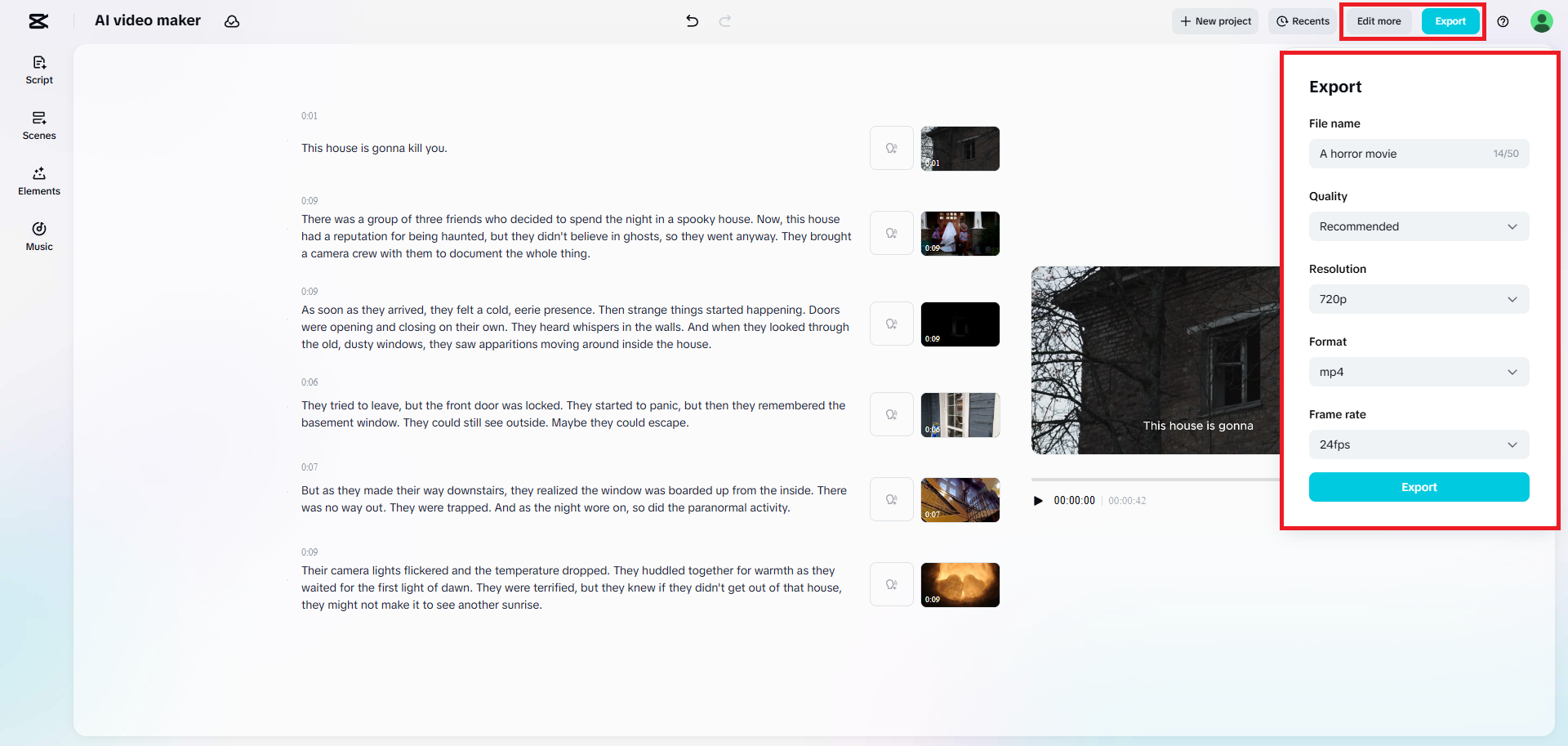Click the cloud sync icon

coord(232,21)
